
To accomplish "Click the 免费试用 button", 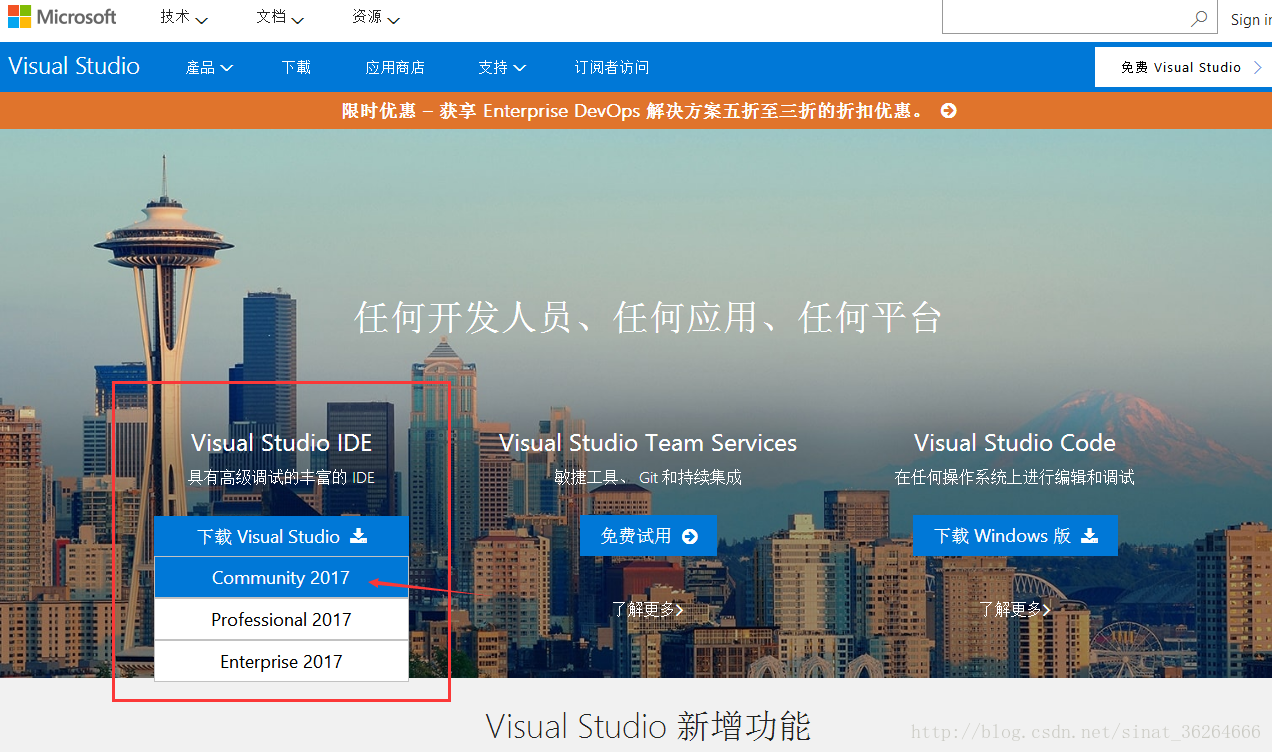I will (x=648, y=536).
